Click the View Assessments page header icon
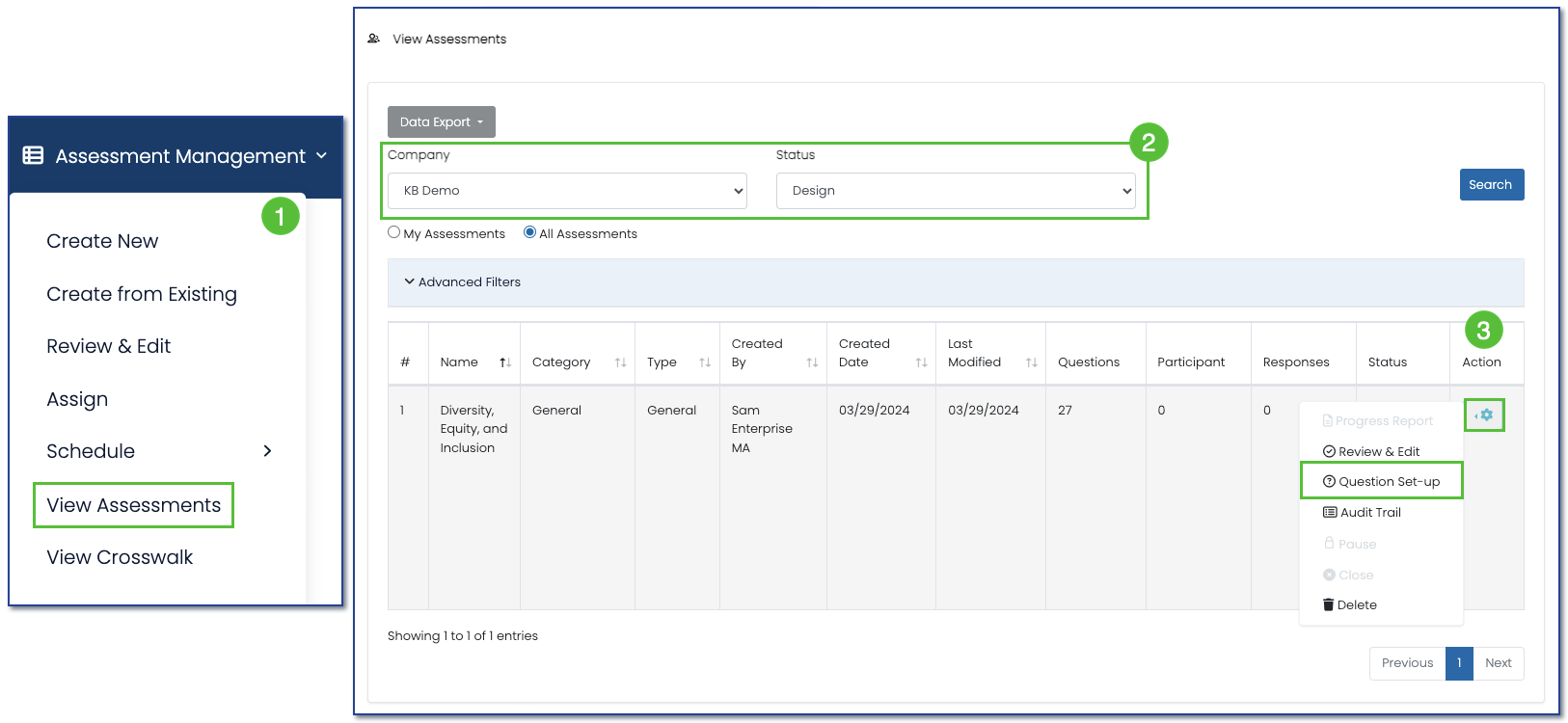 (374, 39)
